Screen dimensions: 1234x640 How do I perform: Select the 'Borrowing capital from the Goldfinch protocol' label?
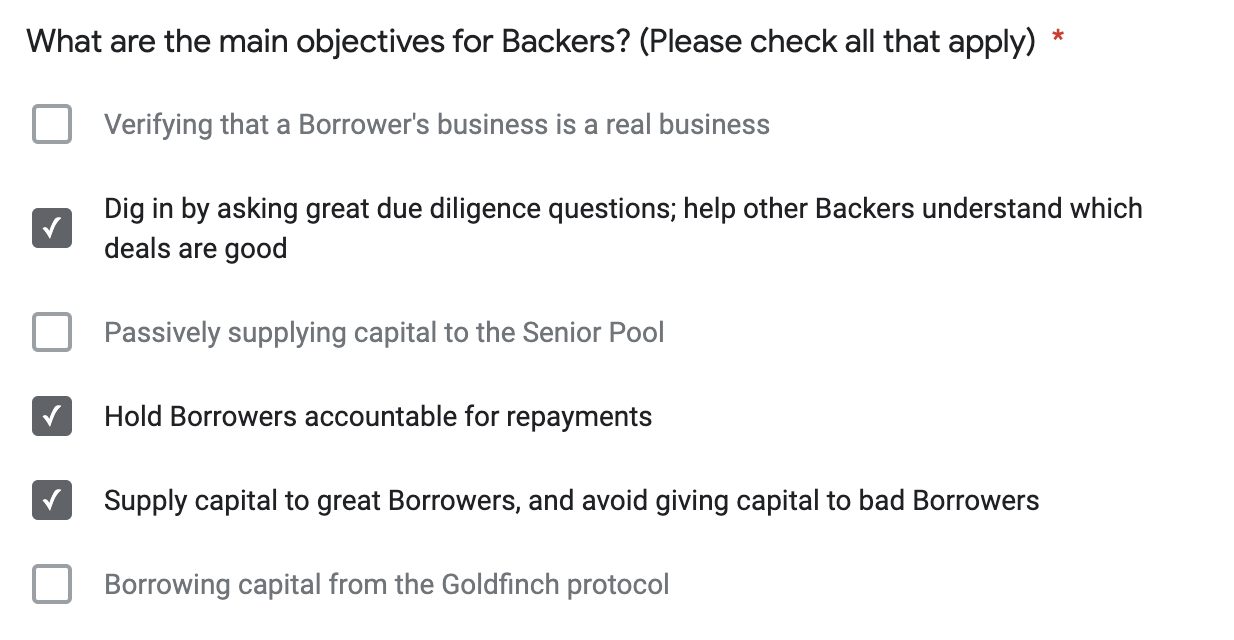tap(387, 585)
